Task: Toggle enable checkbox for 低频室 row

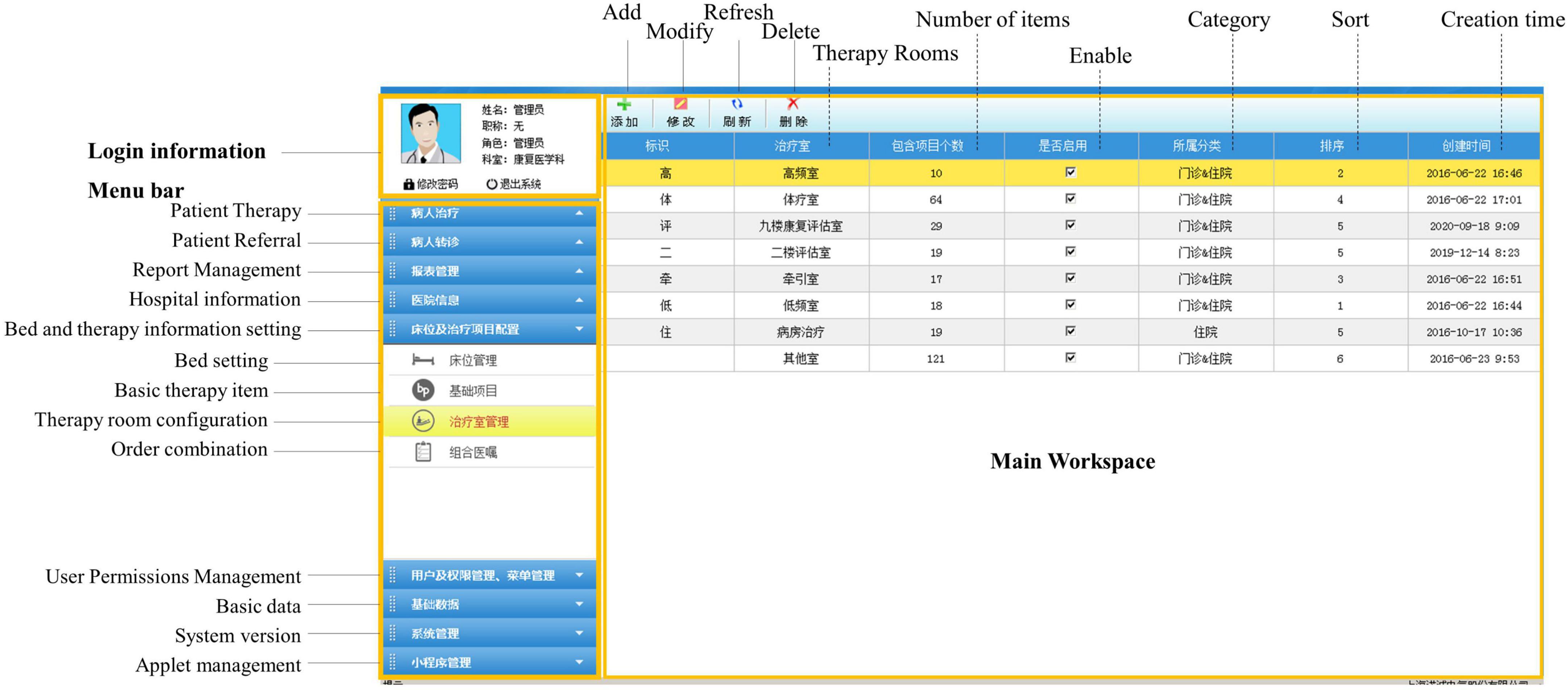Action: 1071,304
